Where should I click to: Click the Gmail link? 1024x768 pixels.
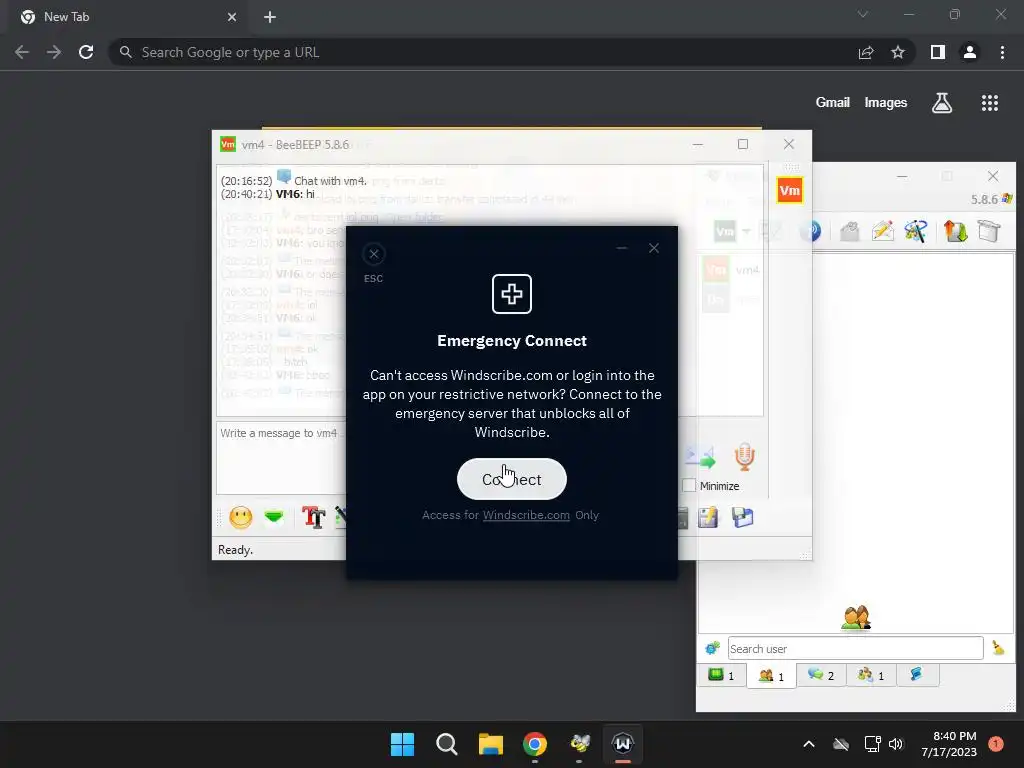tap(832, 103)
